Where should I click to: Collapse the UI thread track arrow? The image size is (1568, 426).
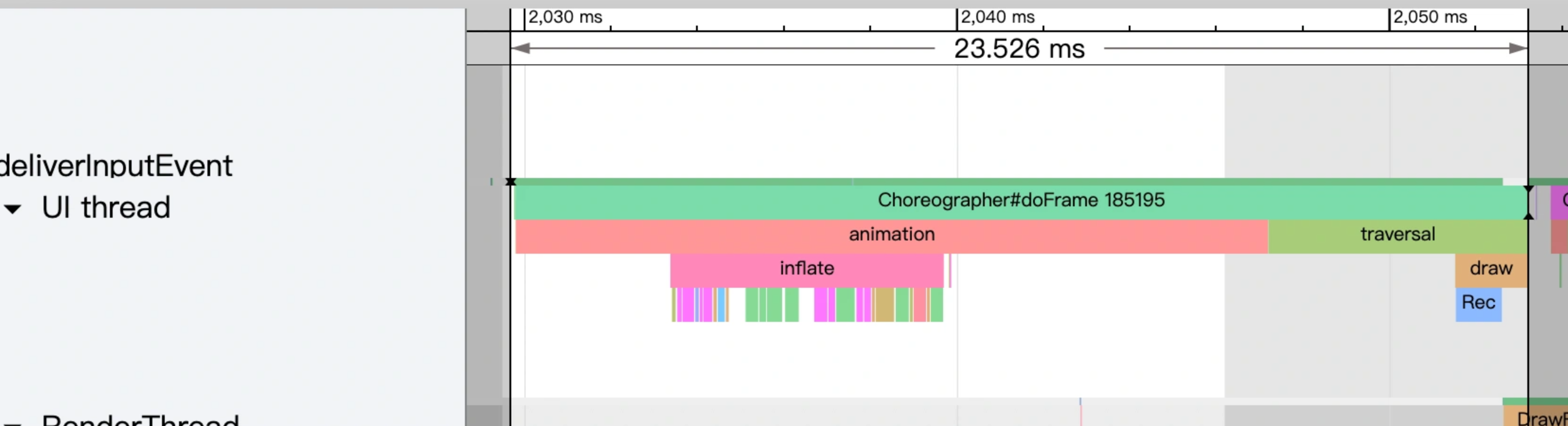(13, 209)
